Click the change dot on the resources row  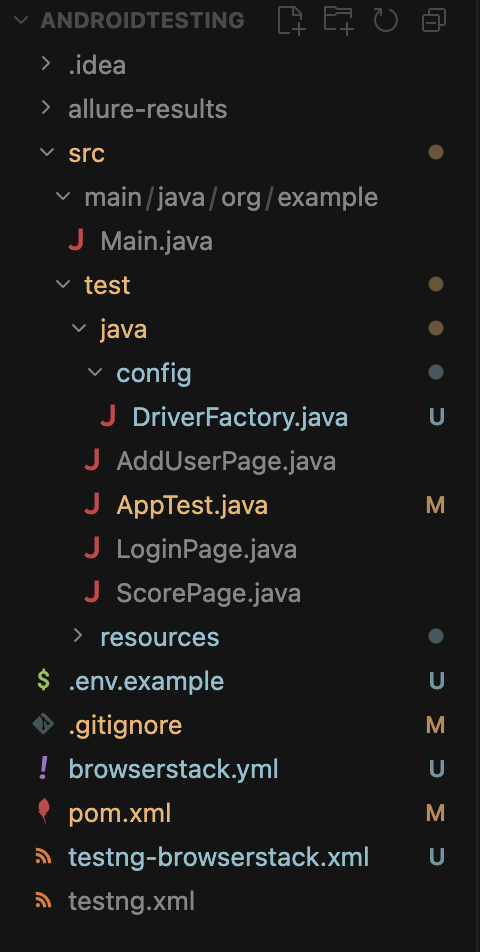pos(436,636)
